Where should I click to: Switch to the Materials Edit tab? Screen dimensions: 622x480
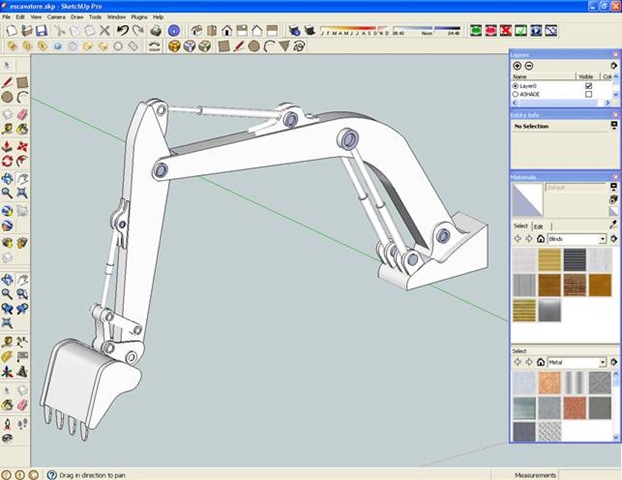coord(538,226)
